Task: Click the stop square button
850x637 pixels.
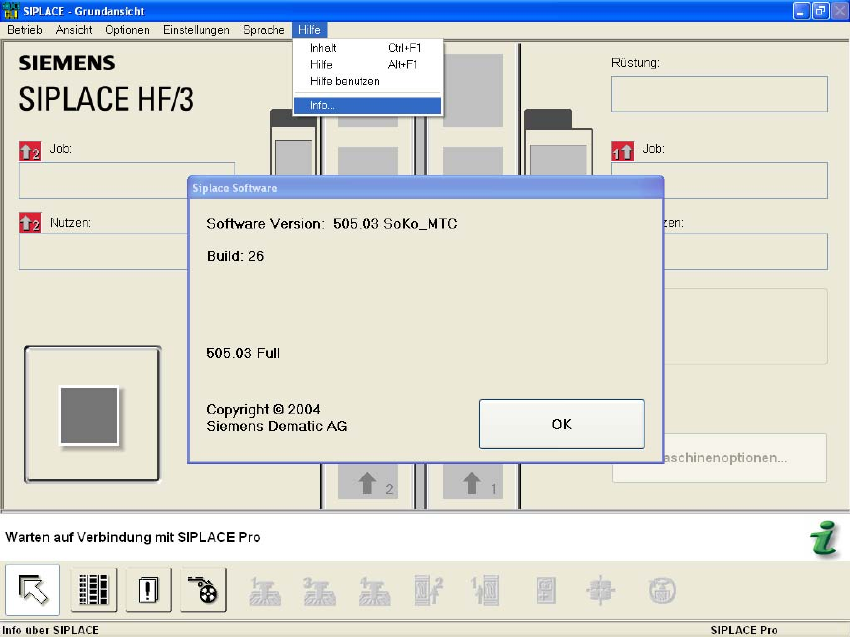Action: coord(92,414)
